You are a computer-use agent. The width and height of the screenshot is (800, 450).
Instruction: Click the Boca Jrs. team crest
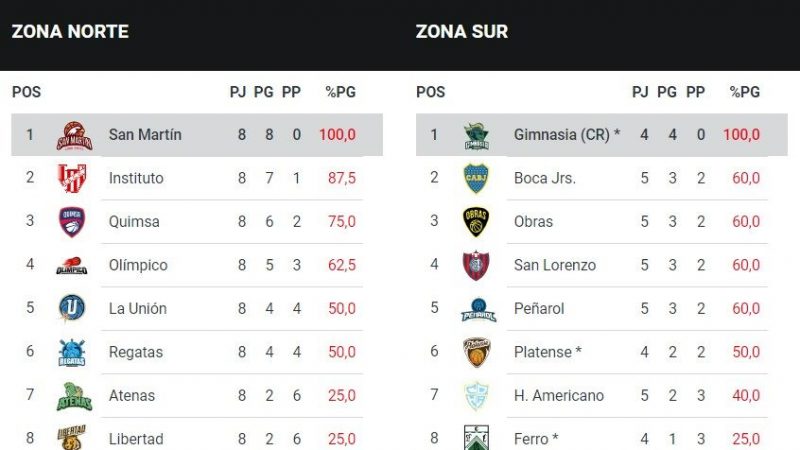pyautogui.click(x=476, y=178)
